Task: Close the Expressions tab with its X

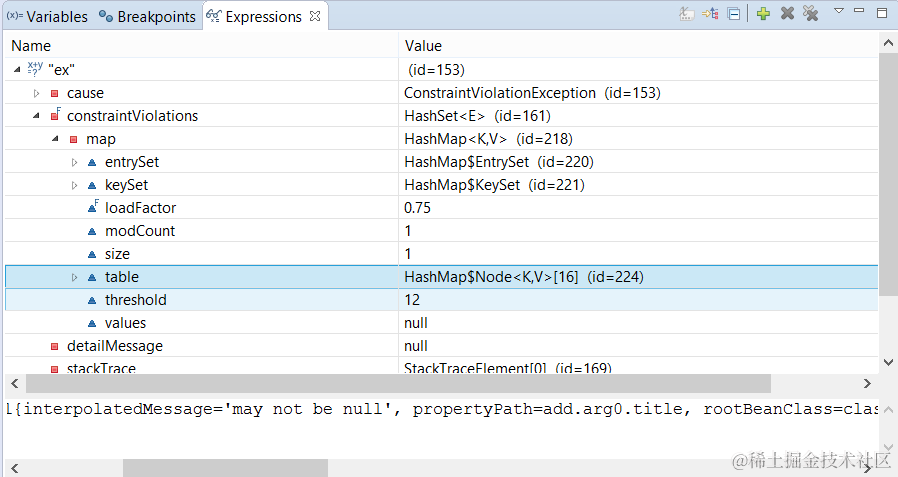Action: (x=315, y=16)
